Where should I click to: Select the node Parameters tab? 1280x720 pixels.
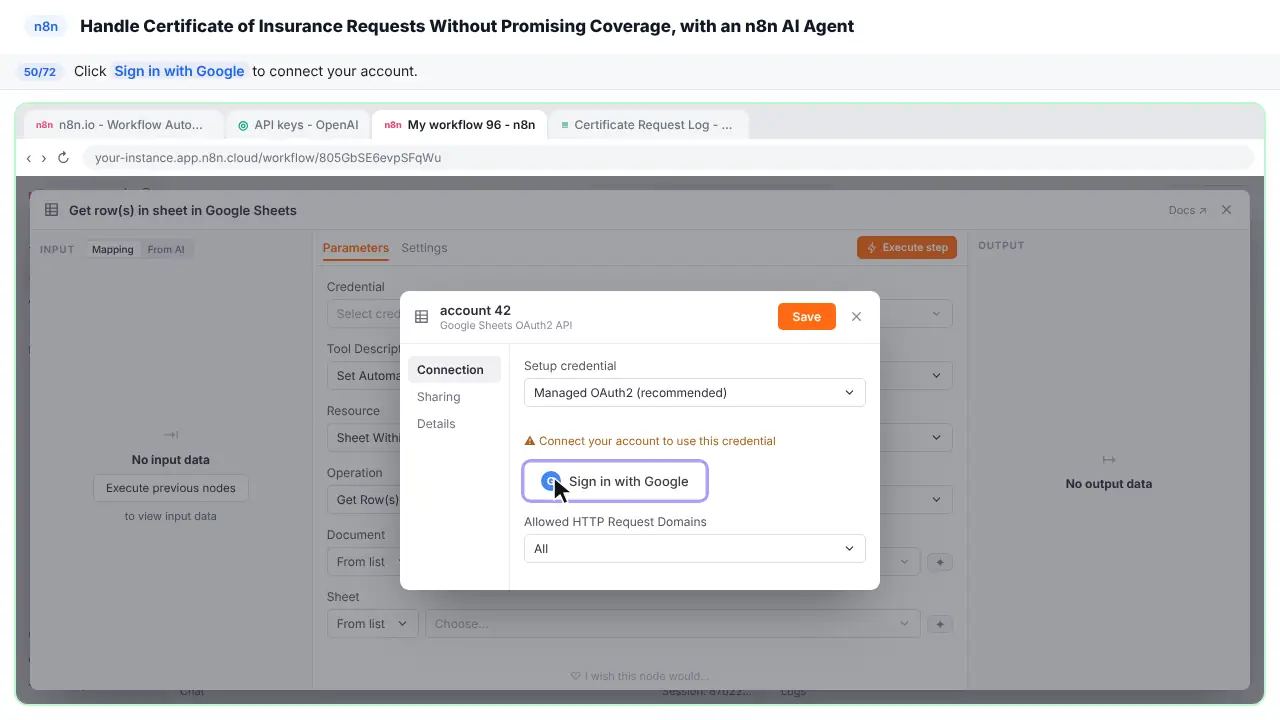tap(355, 248)
